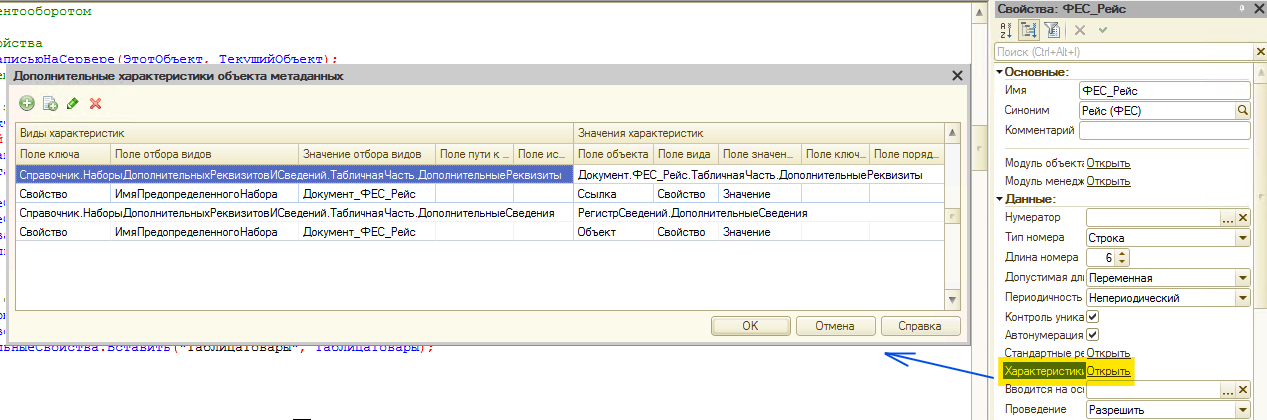The width and height of the screenshot is (1267, 420).
Task: Click the red X Delete icon in dialog toolbar
Action: 96,103
